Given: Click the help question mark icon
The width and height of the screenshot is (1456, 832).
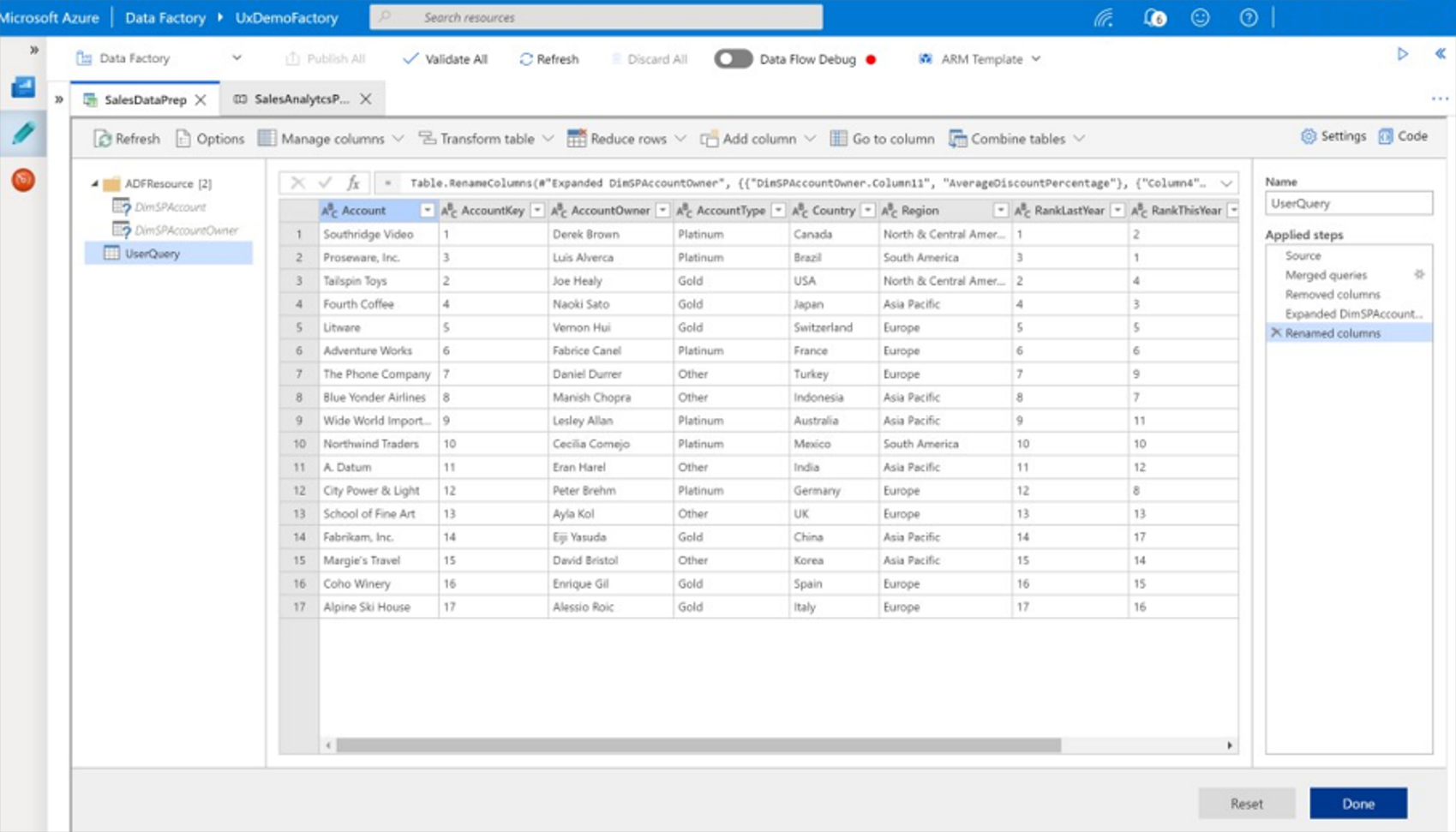Looking at the screenshot, I should (1248, 17).
